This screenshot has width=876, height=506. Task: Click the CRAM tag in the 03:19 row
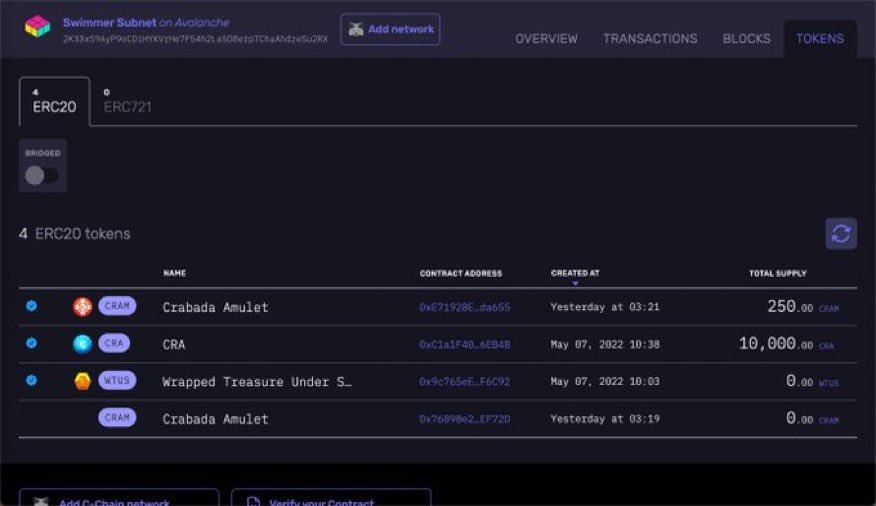pyautogui.click(x=117, y=418)
